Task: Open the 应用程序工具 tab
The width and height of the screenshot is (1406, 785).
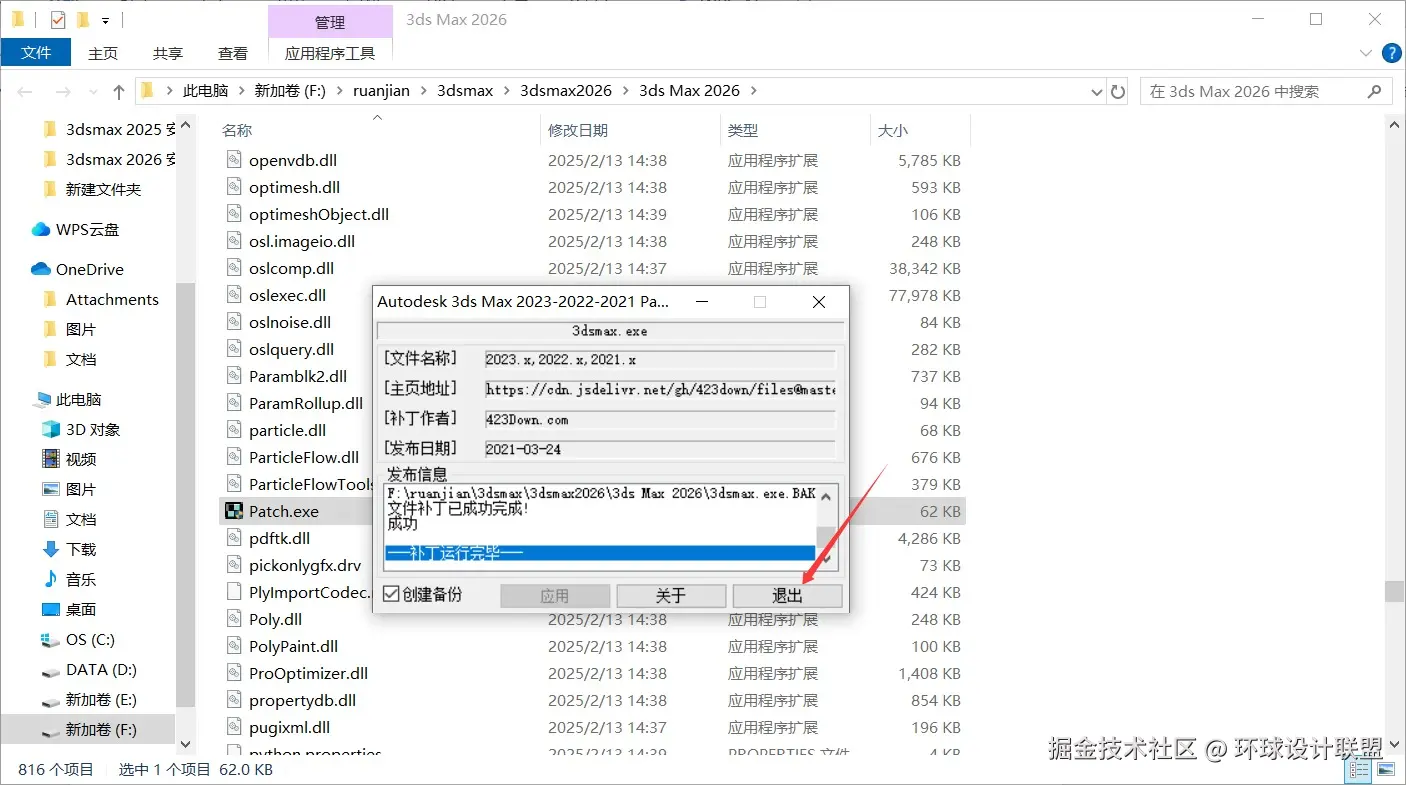Action: click(330, 53)
